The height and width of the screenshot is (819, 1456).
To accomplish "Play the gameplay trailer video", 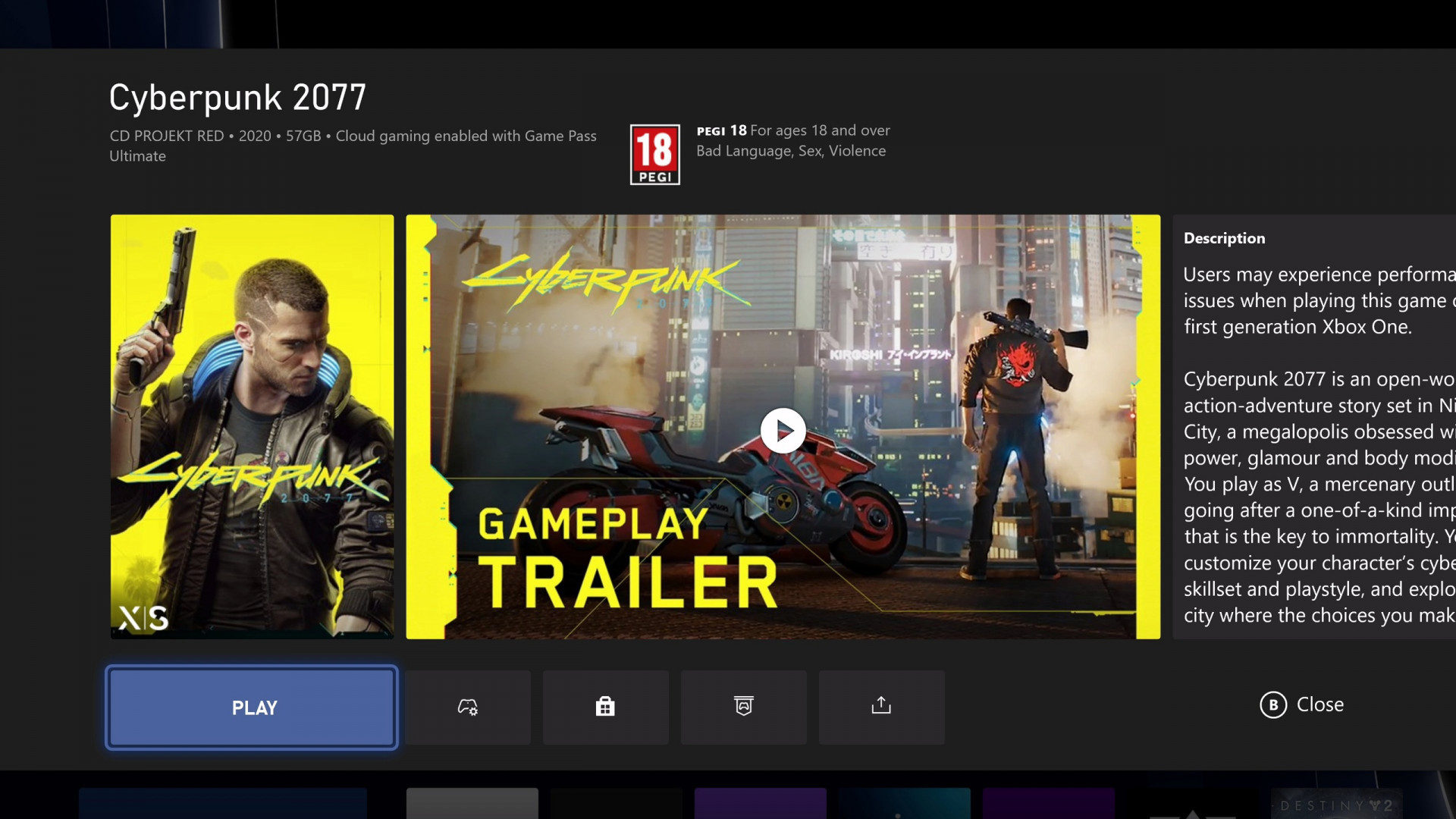I will [783, 431].
